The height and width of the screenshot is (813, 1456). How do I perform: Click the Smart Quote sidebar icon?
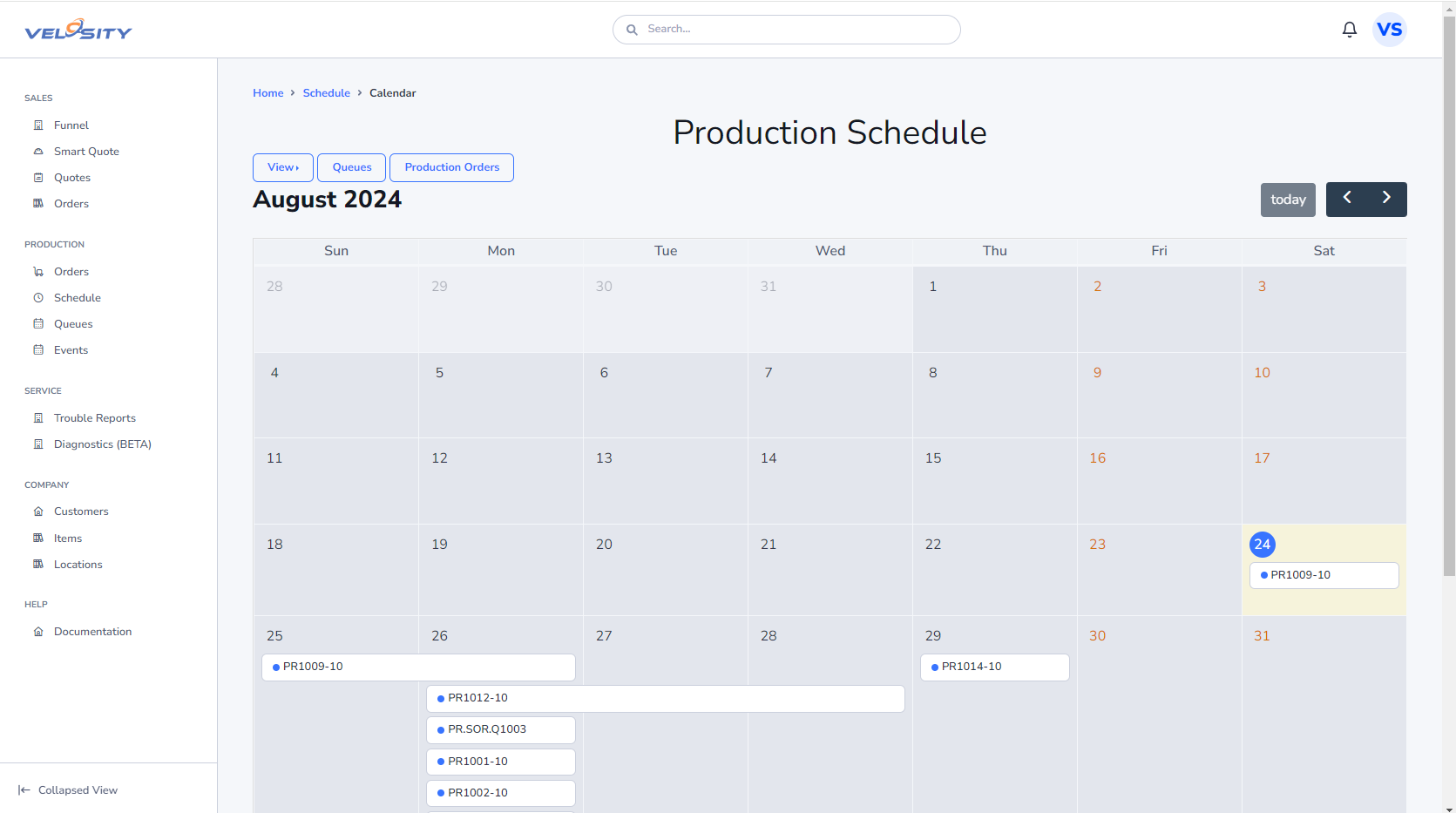coord(38,152)
